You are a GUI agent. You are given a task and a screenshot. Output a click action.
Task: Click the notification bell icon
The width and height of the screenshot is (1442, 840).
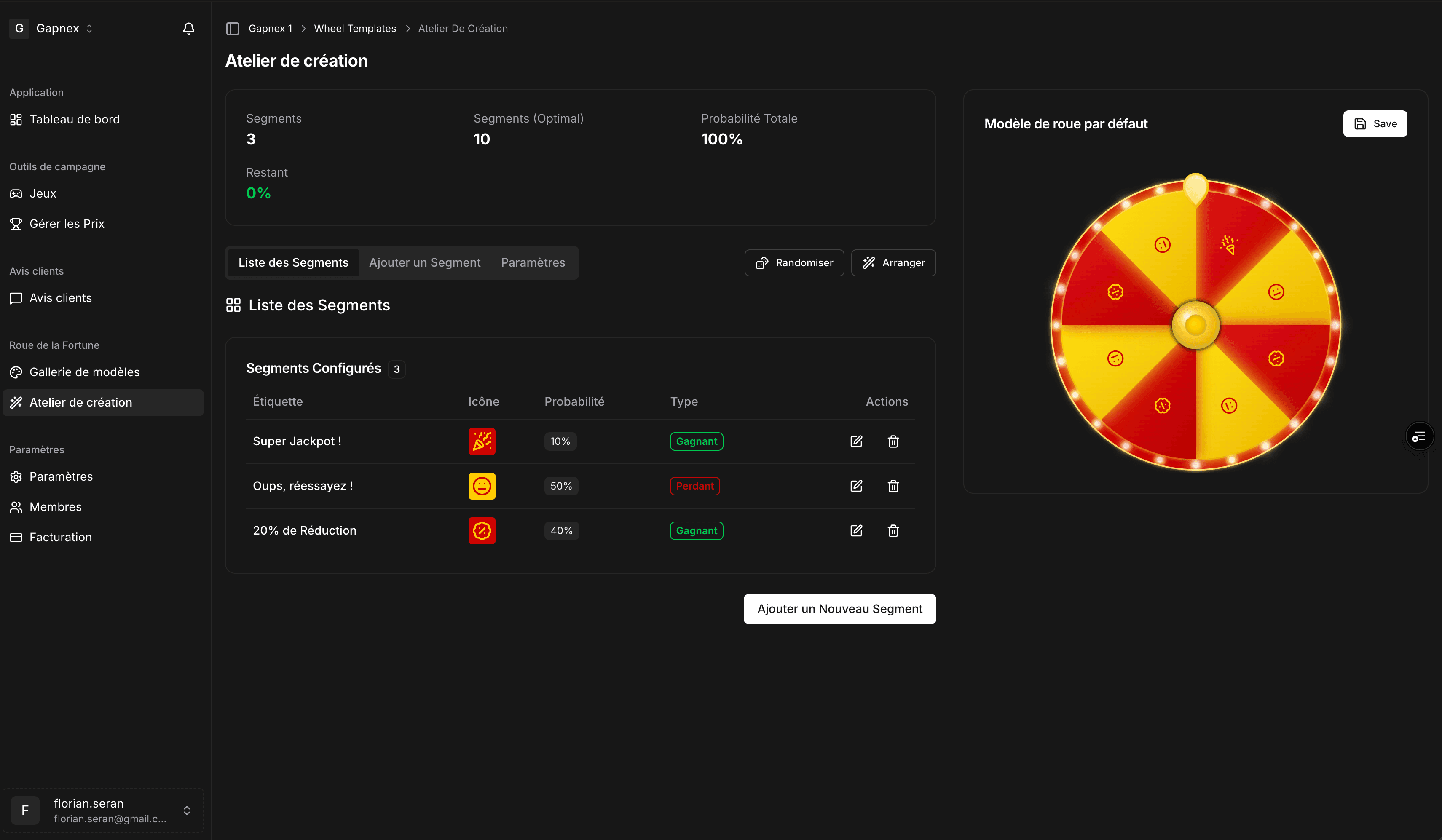(188, 29)
